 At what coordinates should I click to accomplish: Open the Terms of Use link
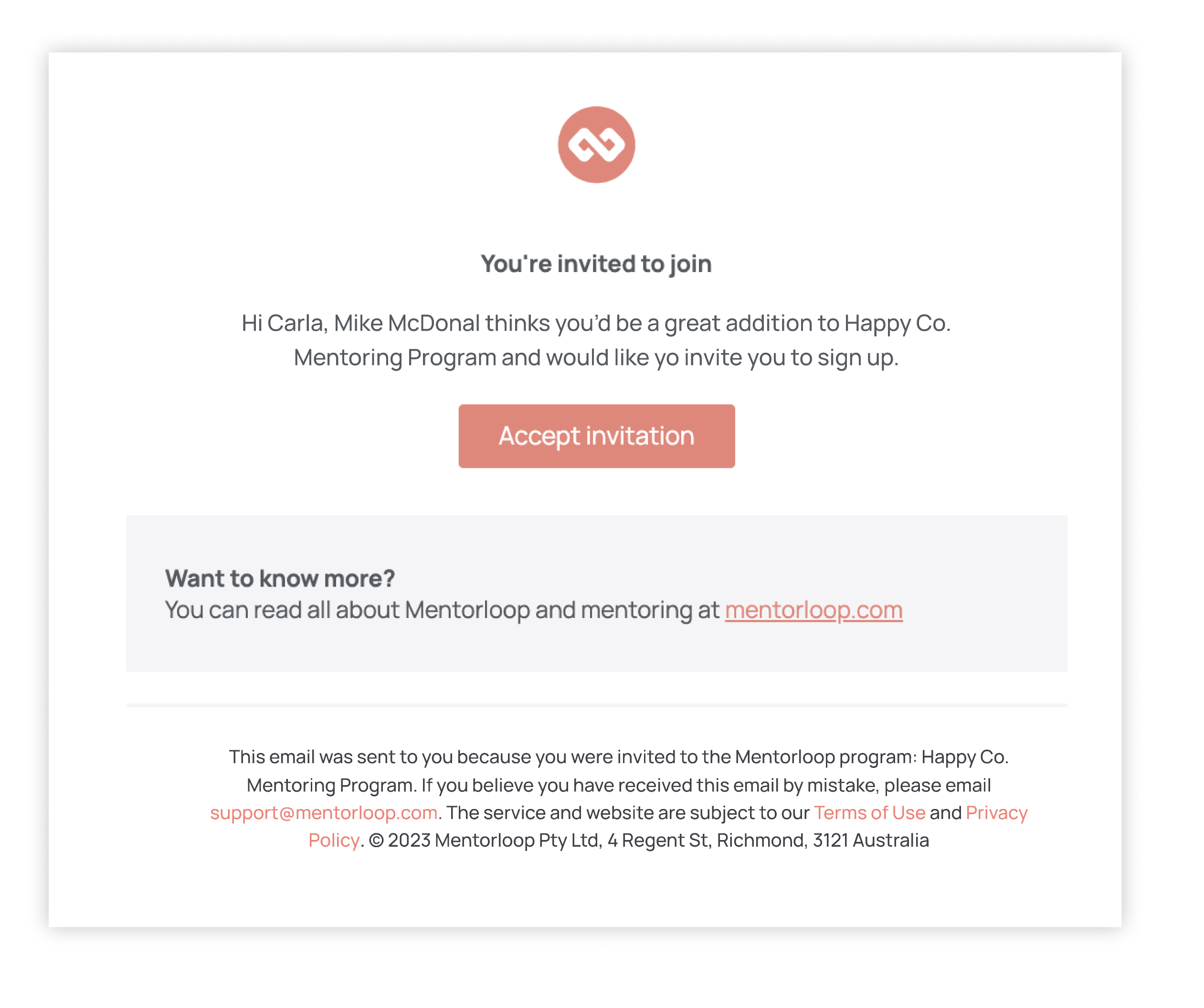pyautogui.click(x=869, y=813)
